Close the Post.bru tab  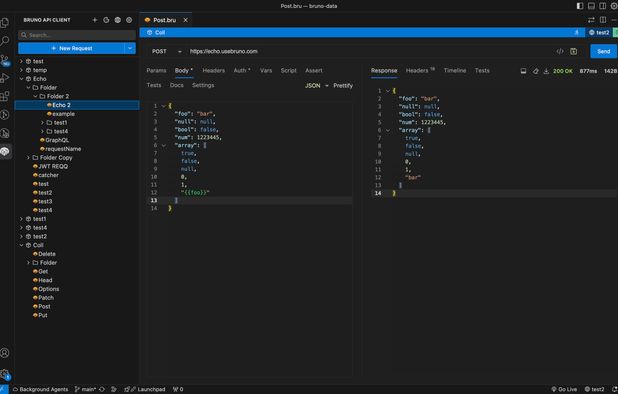185,20
